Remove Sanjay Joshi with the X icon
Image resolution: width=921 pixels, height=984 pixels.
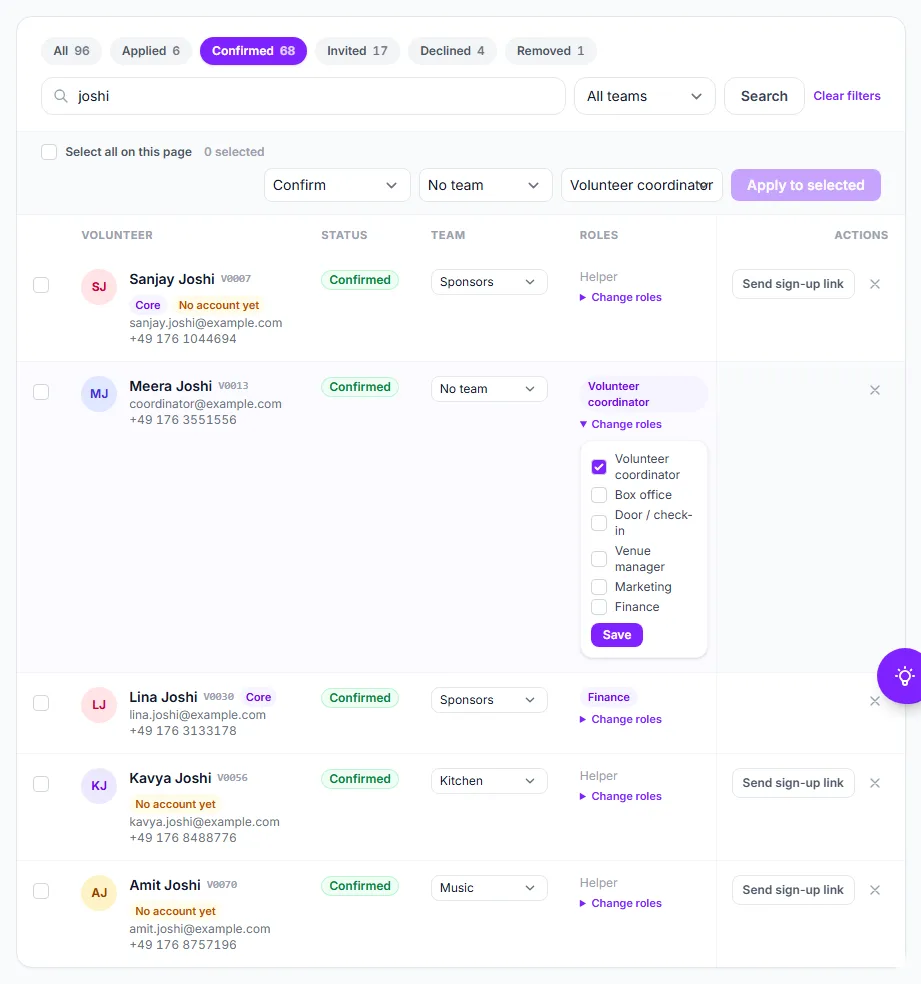coord(875,284)
